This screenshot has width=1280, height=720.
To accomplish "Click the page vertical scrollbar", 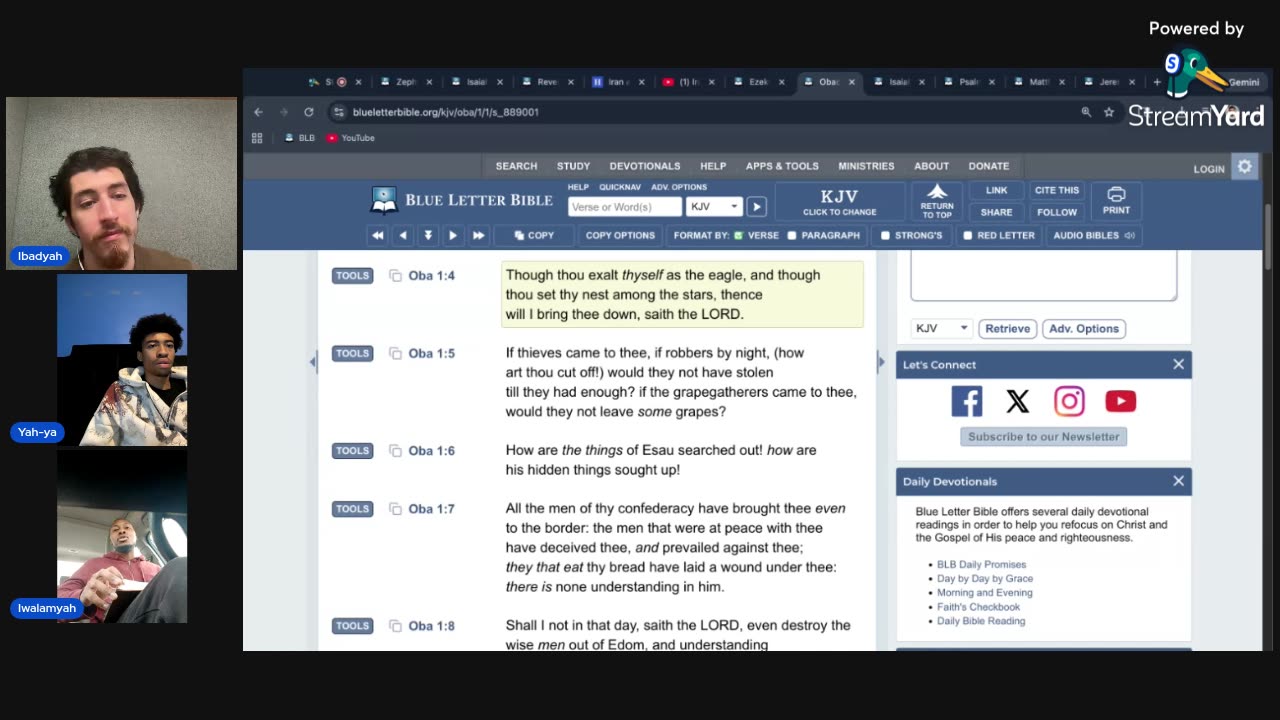I will 1268,235.
